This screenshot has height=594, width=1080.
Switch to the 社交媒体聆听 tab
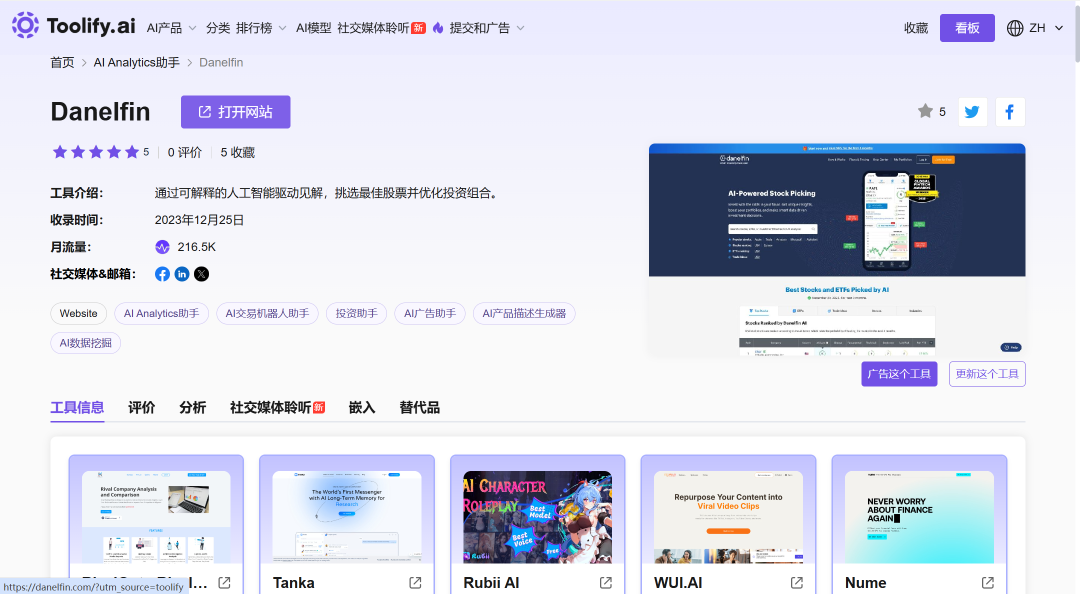[x=278, y=408]
